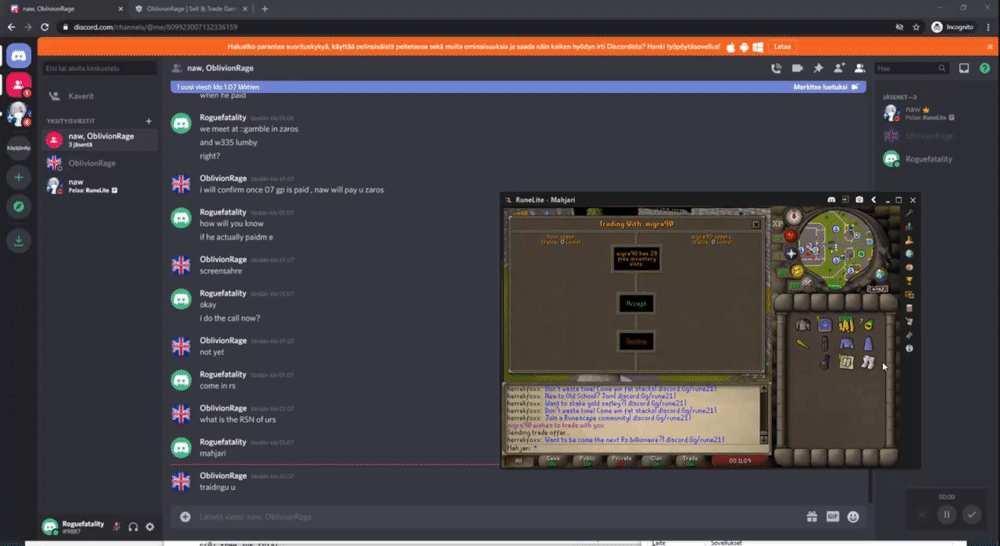Open the emoji picker

[853, 517]
